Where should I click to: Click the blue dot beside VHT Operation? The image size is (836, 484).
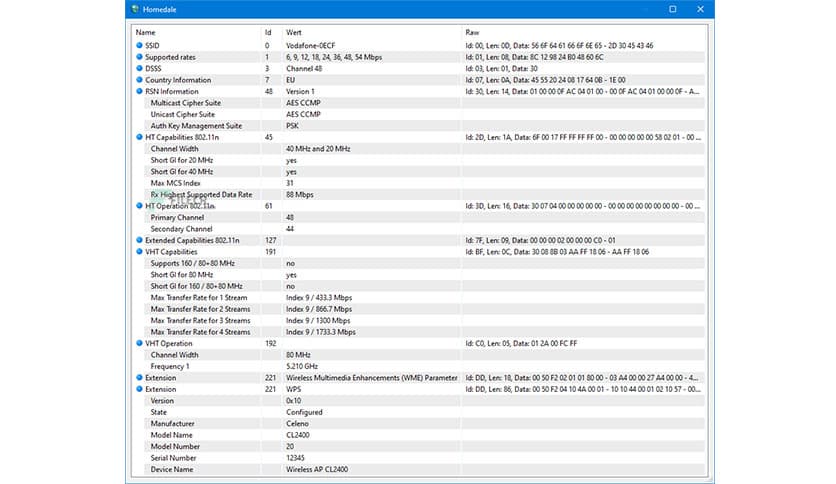[x=139, y=343]
